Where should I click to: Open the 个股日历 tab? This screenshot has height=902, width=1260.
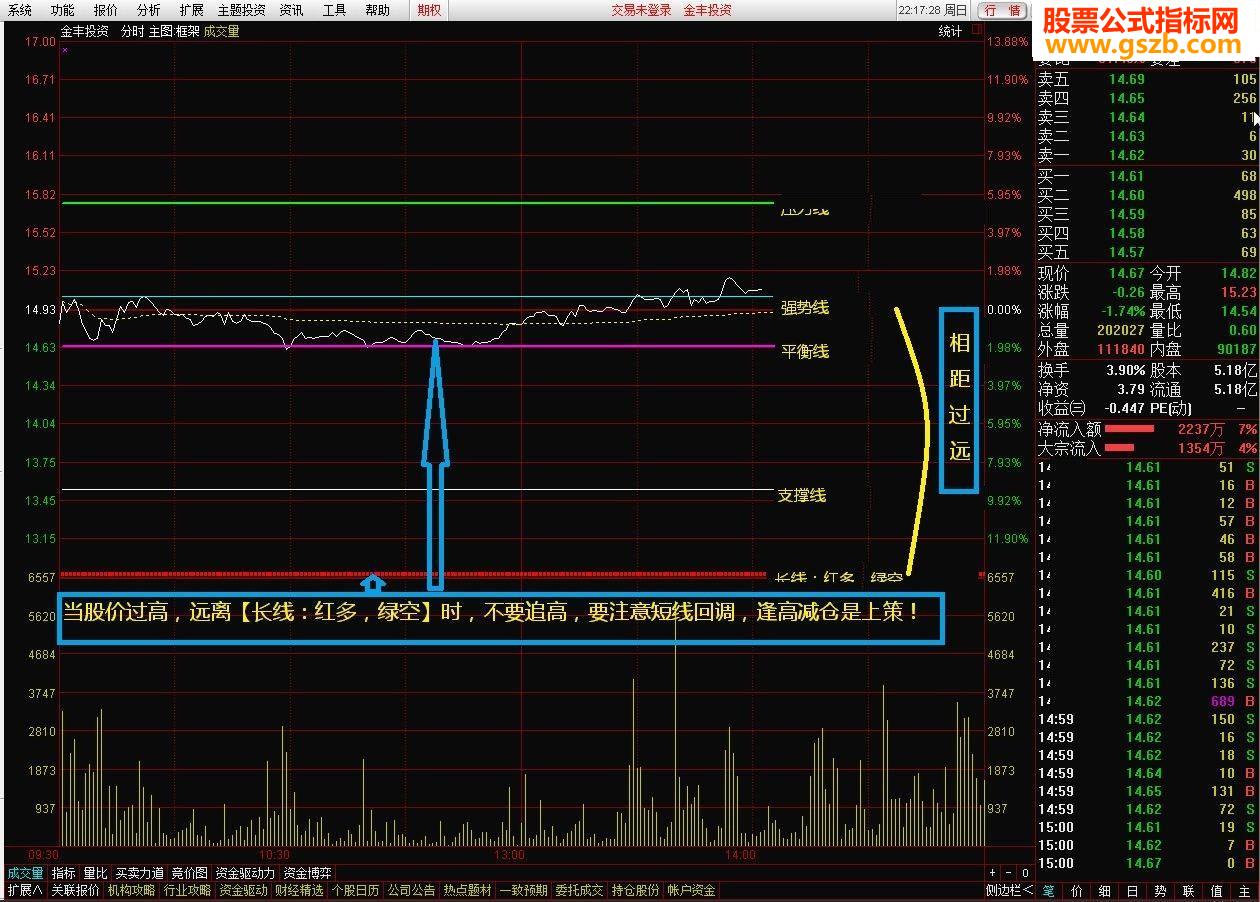point(355,890)
